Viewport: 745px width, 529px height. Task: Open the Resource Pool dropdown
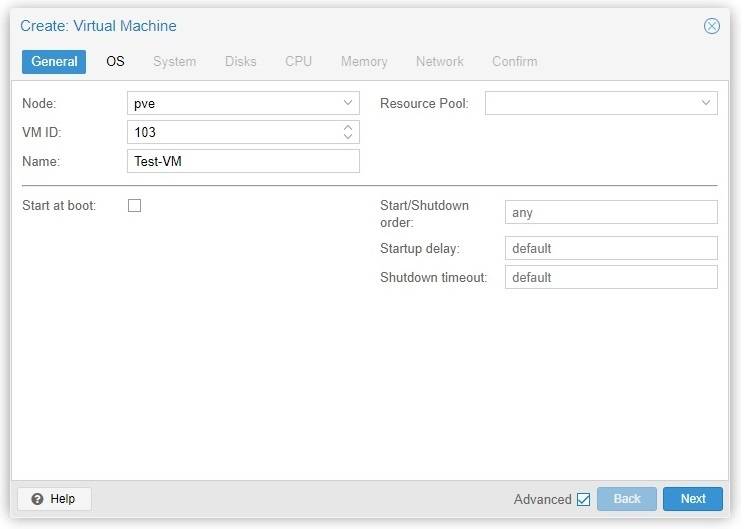[705, 103]
